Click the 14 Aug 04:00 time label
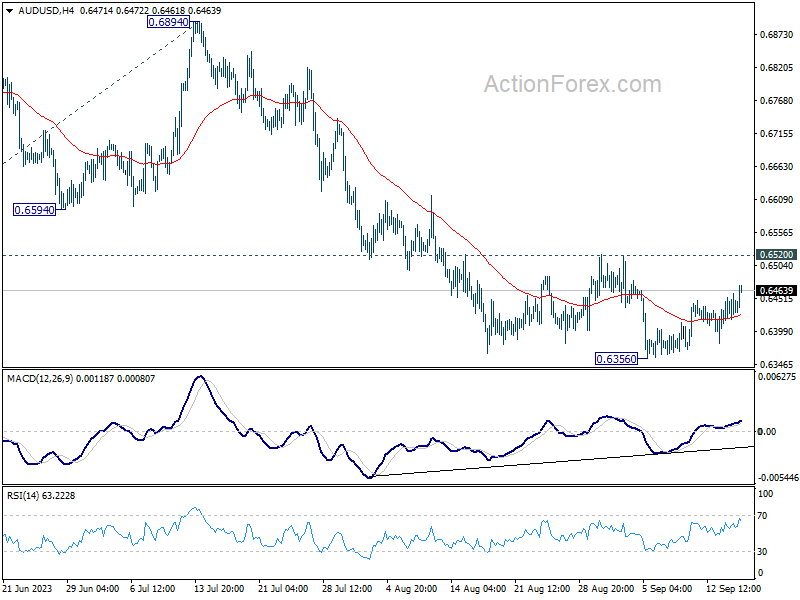The image size is (800, 600). click(478, 589)
